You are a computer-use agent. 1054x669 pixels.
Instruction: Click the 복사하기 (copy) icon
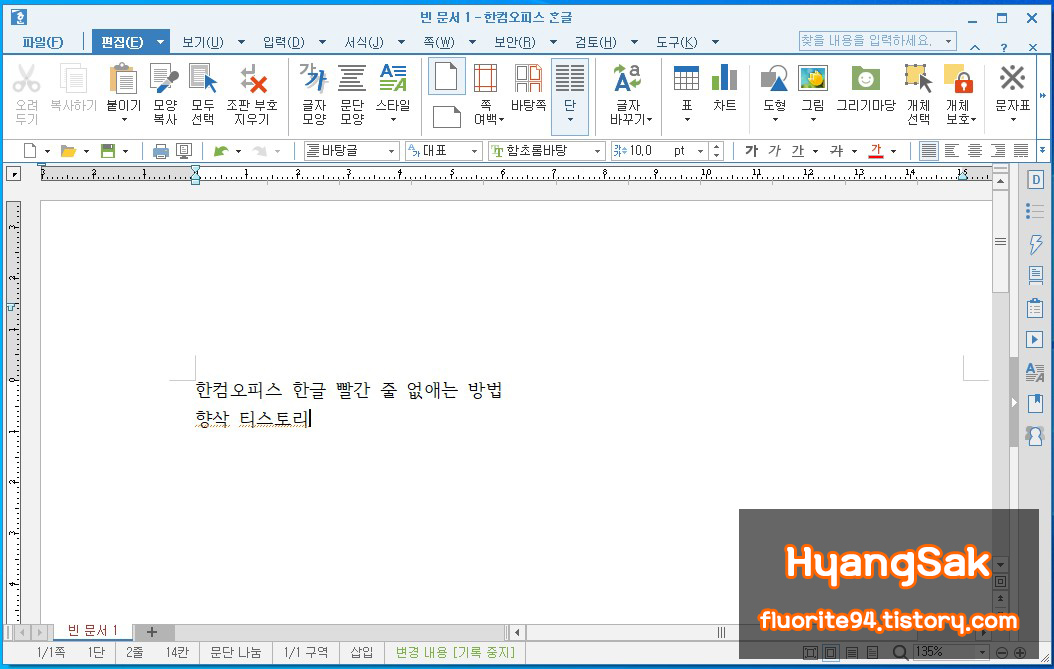pos(73,78)
